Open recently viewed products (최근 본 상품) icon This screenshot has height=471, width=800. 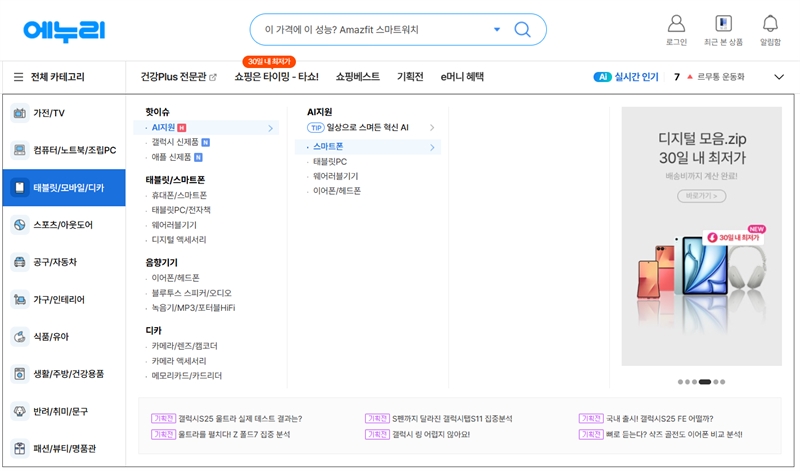pos(723,24)
